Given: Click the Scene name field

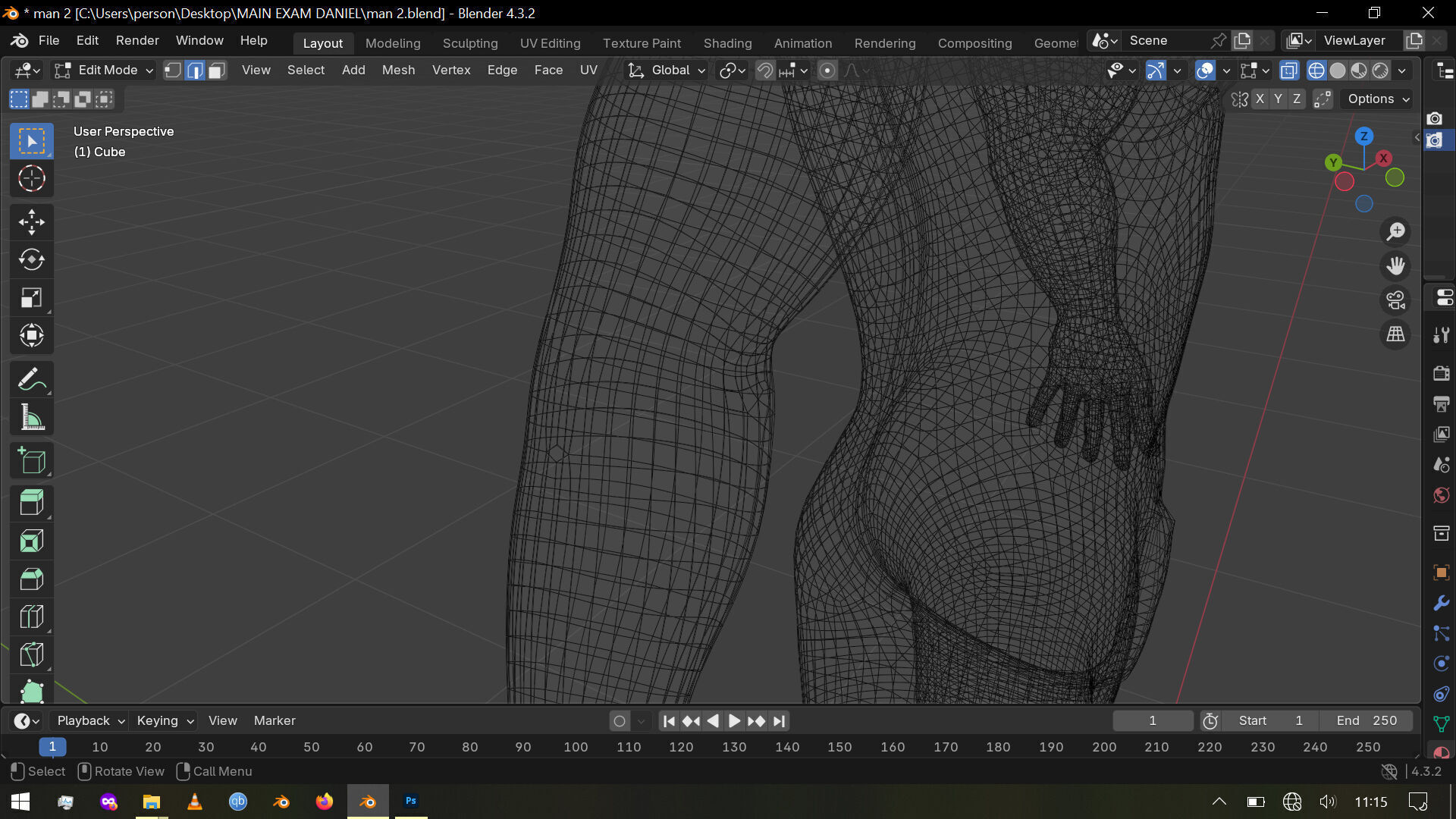Looking at the screenshot, I should click(x=1166, y=41).
